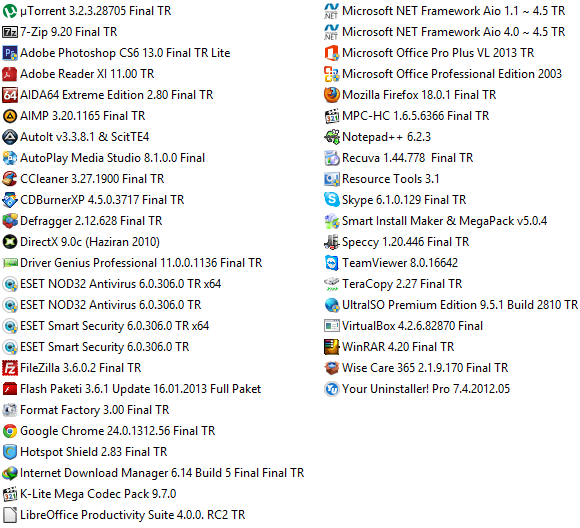Select 'VirtualBox 4.2.6.82870 Final' entry
This screenshot has width=580, height=528.
pos(404,326)
